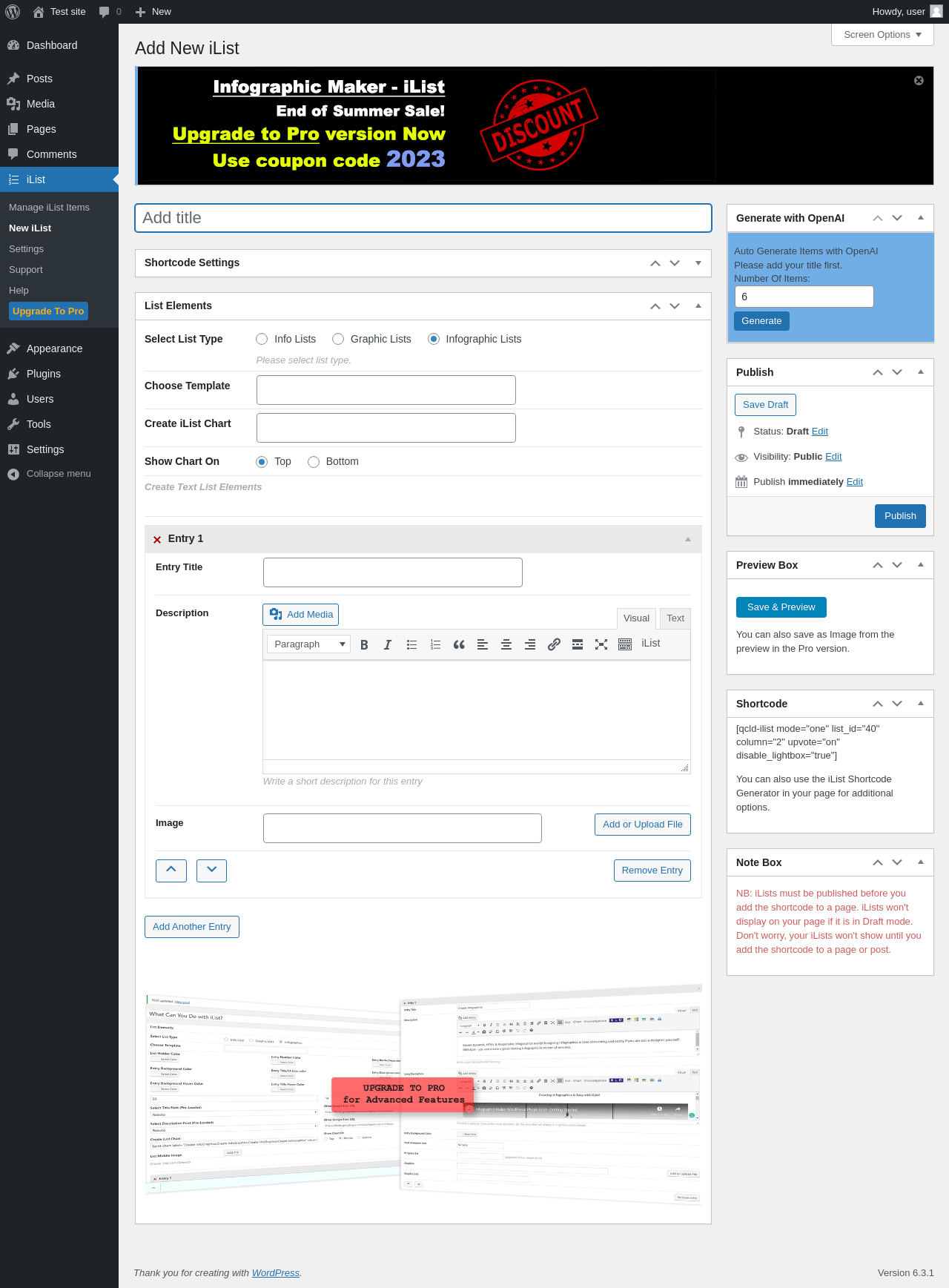Choose Bottom for chart position
The width and height of the screenshot is (949, 1288).
(x=314, y=462)
